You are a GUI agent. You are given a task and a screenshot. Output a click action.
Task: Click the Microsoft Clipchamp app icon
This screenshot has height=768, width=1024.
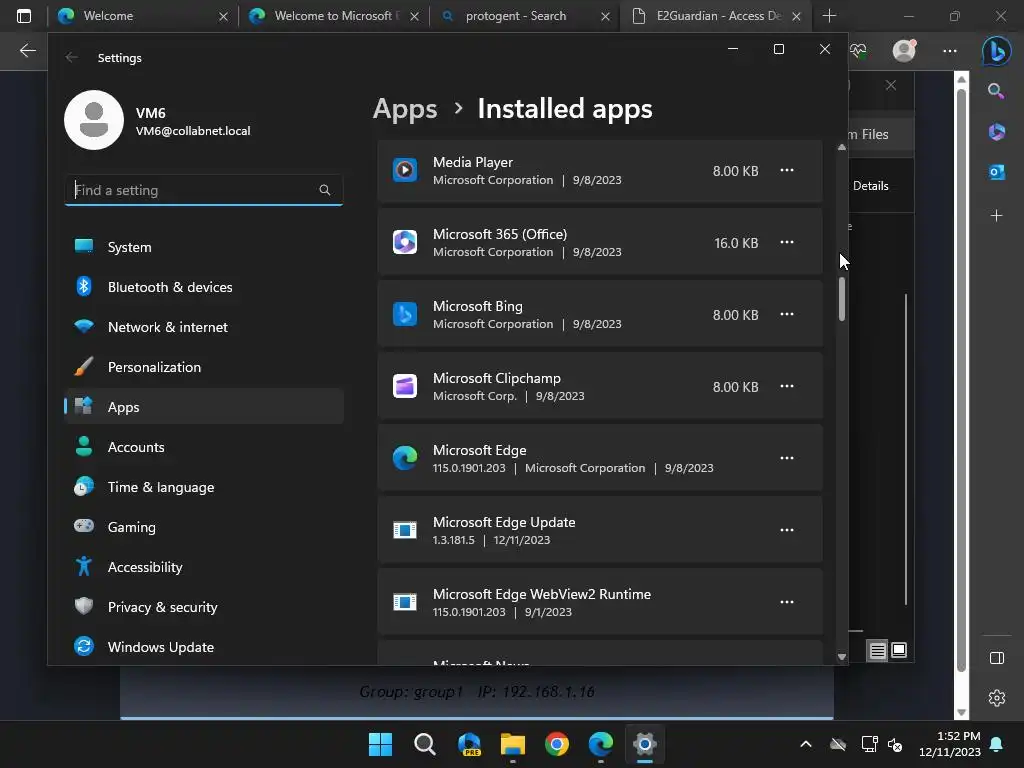405,386
